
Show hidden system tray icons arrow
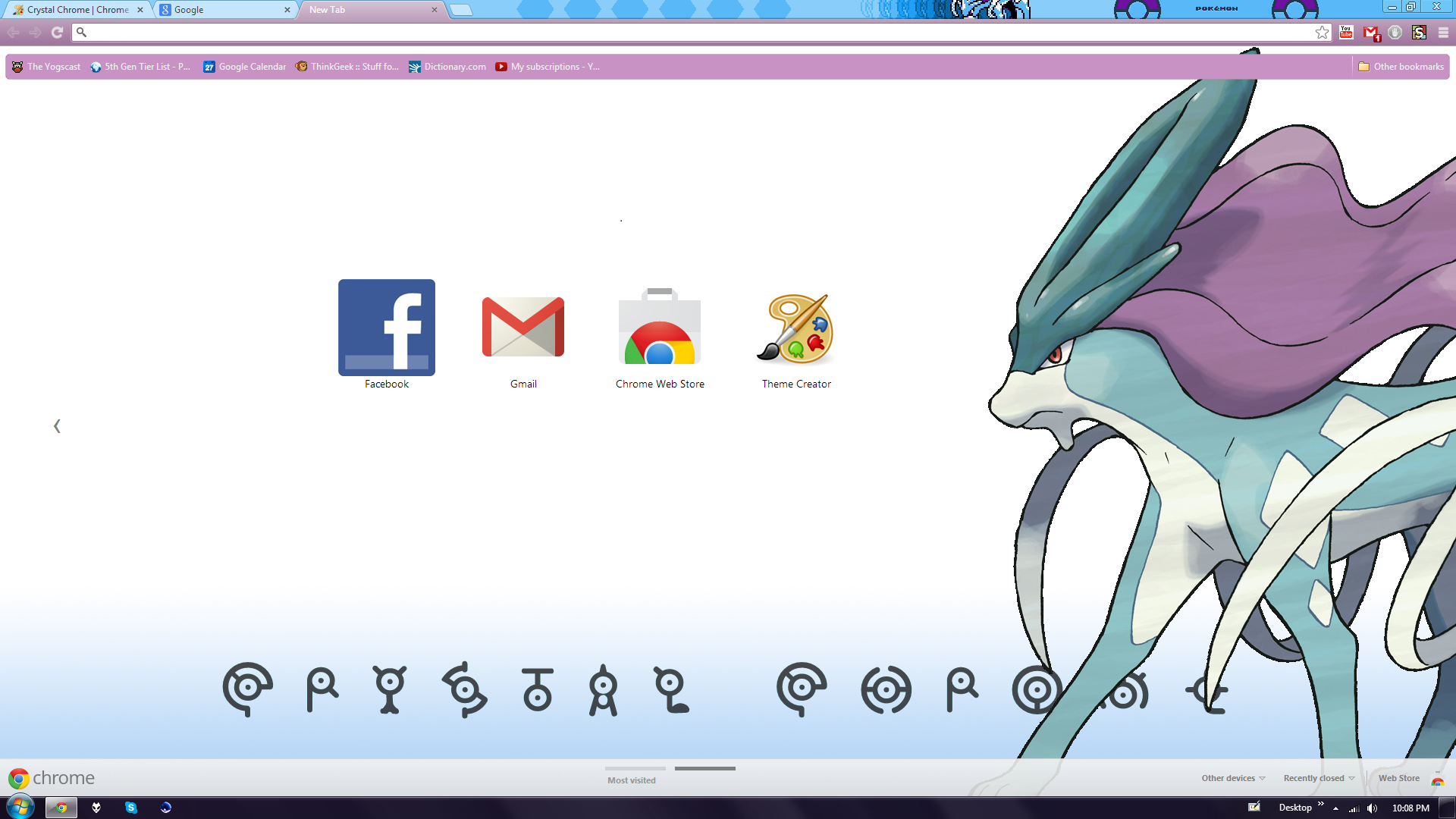(x=1335, y=808)
